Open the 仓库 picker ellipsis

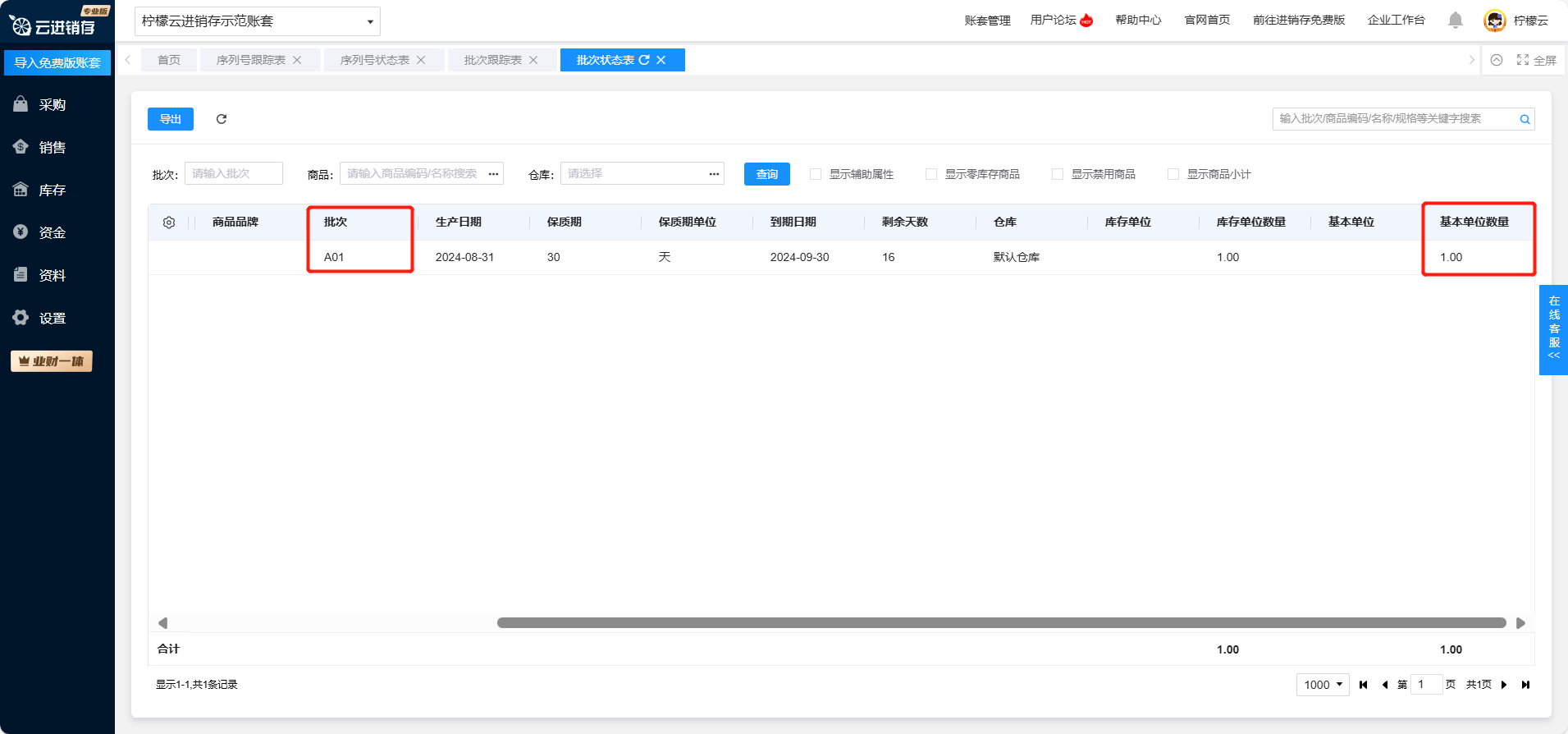coord(714,174)
